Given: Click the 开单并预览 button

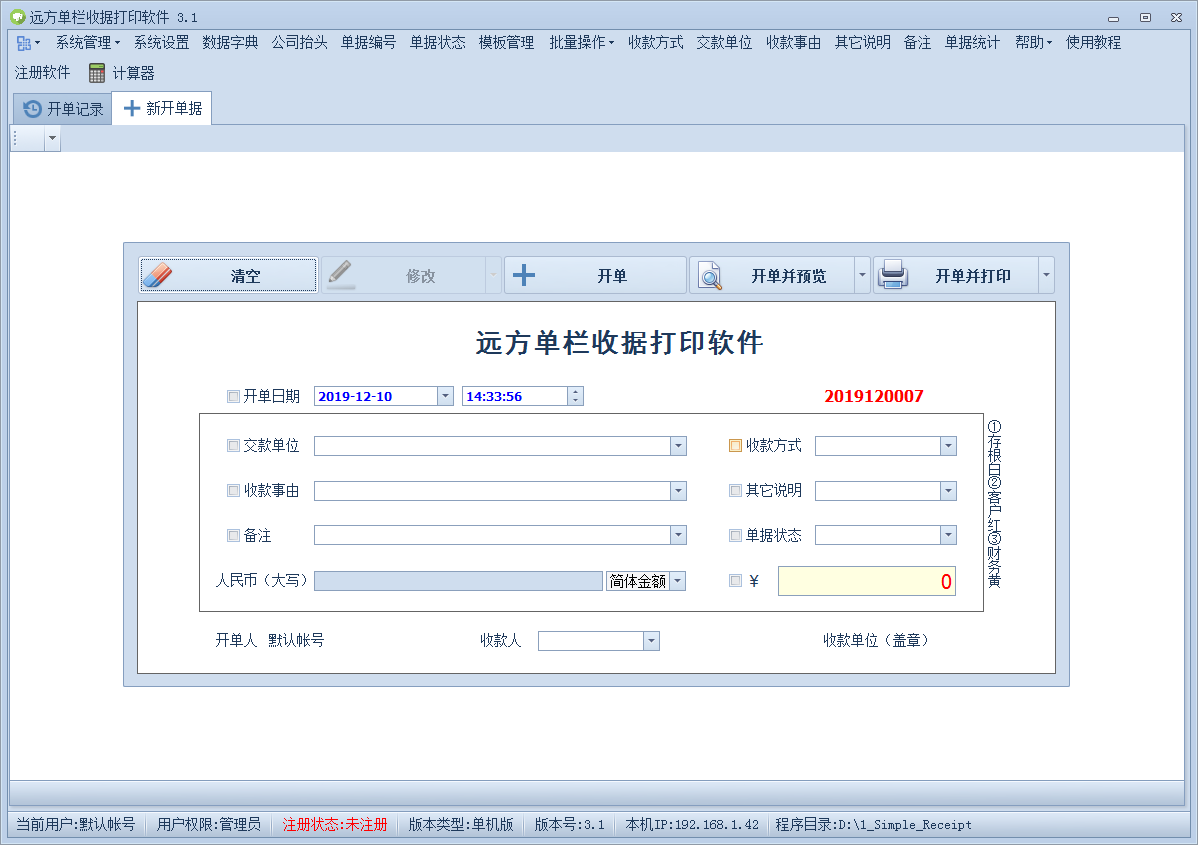Looking at the screenshot, I should 772,275.
